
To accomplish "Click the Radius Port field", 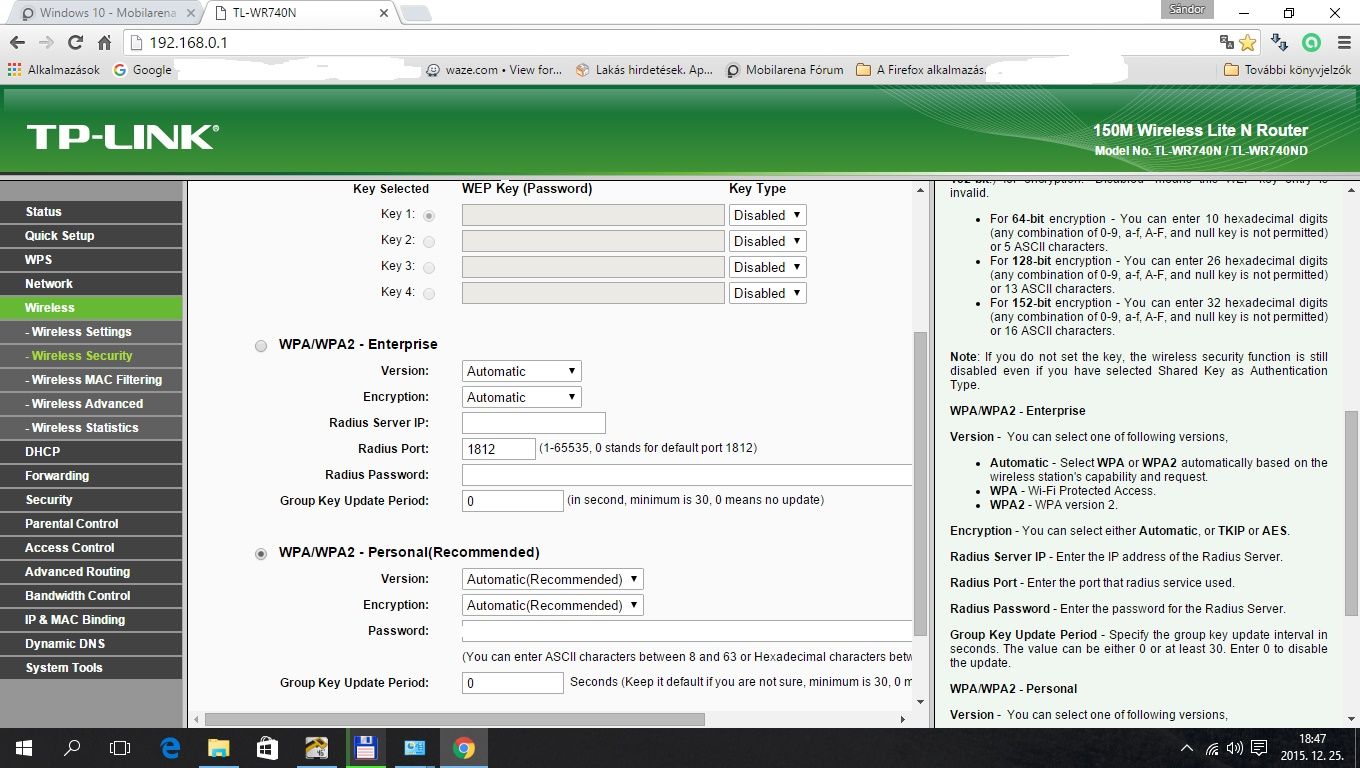I will (x=499, y=449).
